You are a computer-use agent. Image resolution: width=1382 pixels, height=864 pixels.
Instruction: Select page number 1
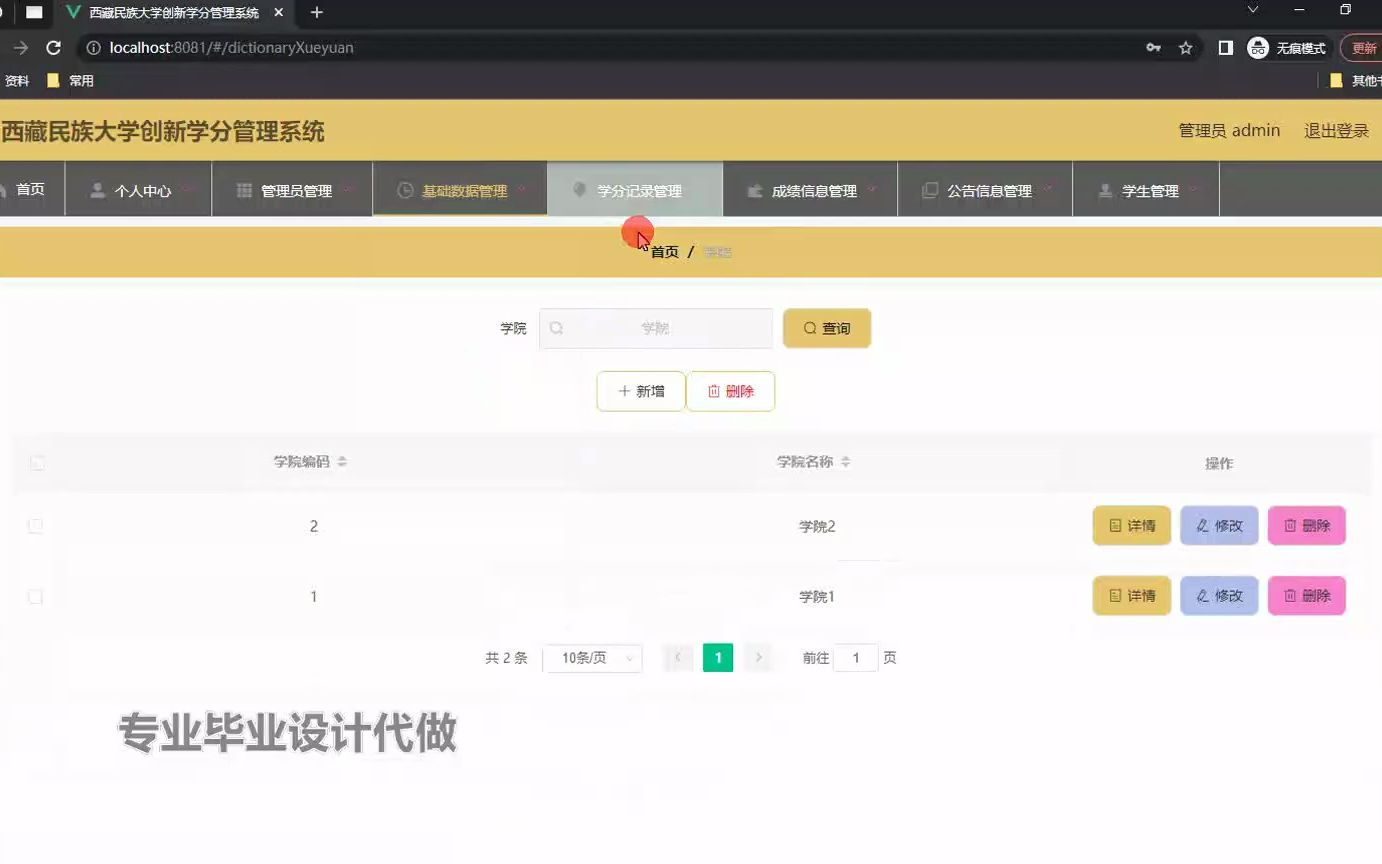pos(718,658)
